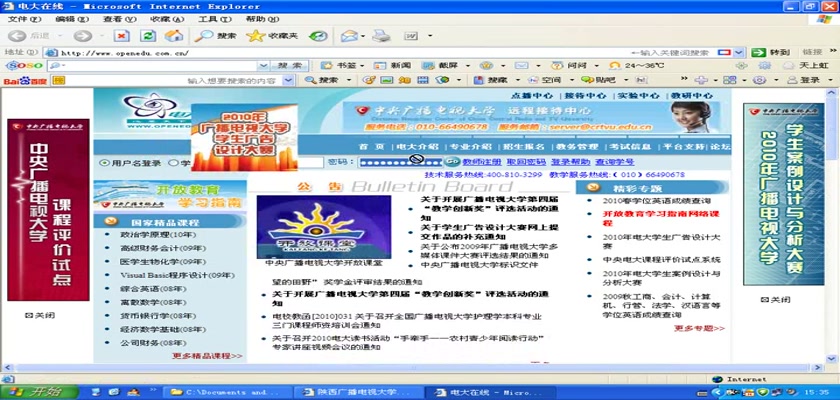The image size is (840, 400).
Task: Click the 密码 password field
Action: [401, 162]
